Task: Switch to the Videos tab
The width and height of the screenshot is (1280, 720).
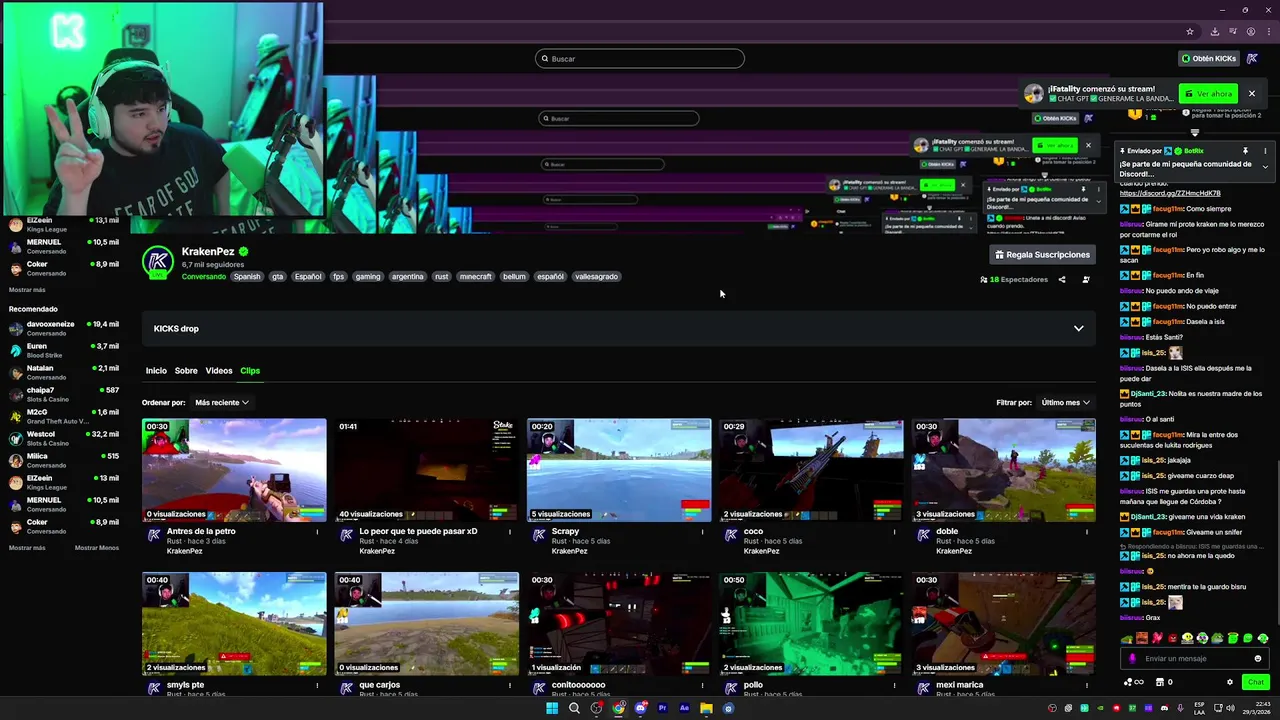Action: [218, 370]
